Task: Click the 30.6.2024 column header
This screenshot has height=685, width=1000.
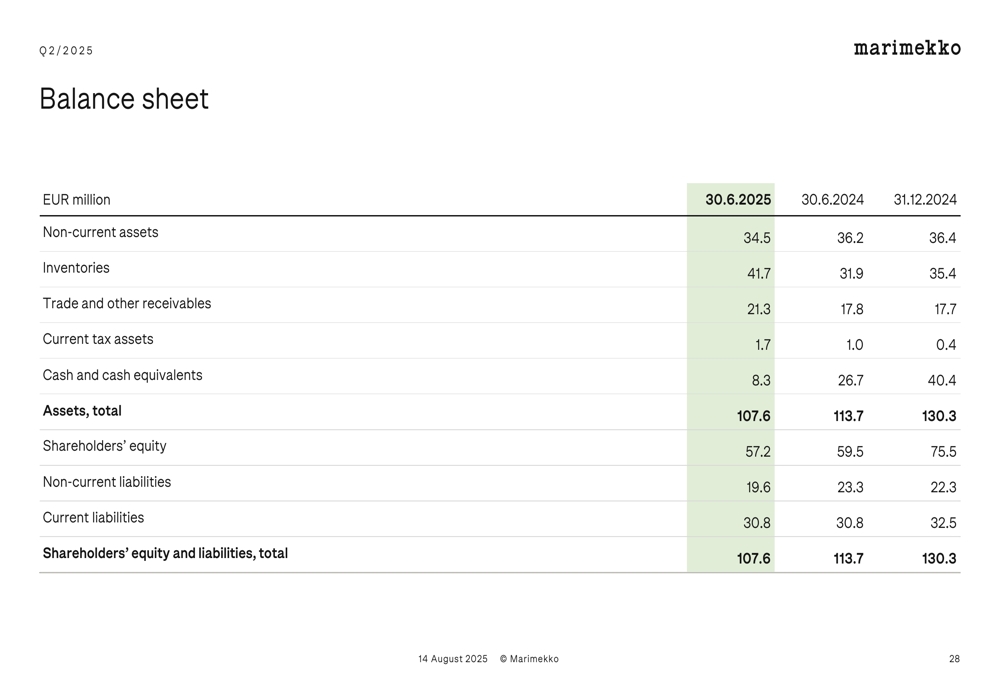Action: (832, 200)
